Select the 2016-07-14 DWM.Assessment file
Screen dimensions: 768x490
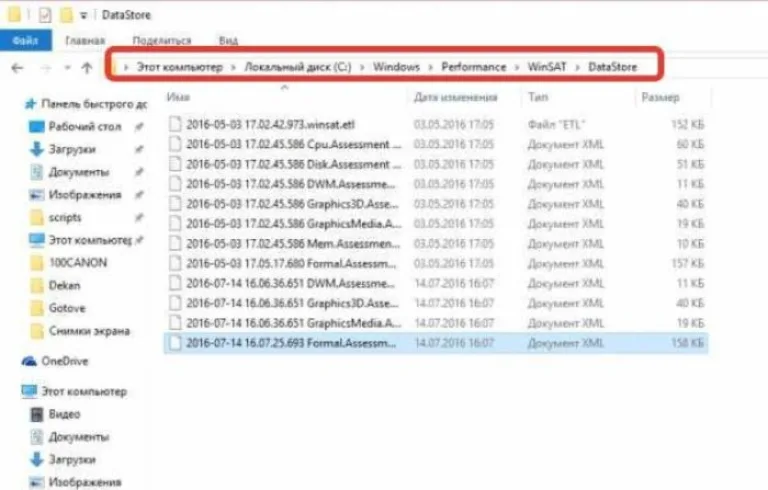[x=435, y=283]
